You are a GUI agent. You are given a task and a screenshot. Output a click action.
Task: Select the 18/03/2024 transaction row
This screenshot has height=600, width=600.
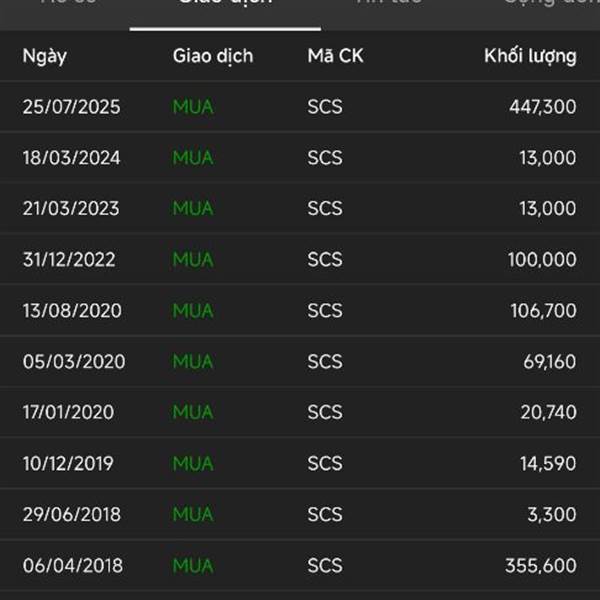point(300,157)
